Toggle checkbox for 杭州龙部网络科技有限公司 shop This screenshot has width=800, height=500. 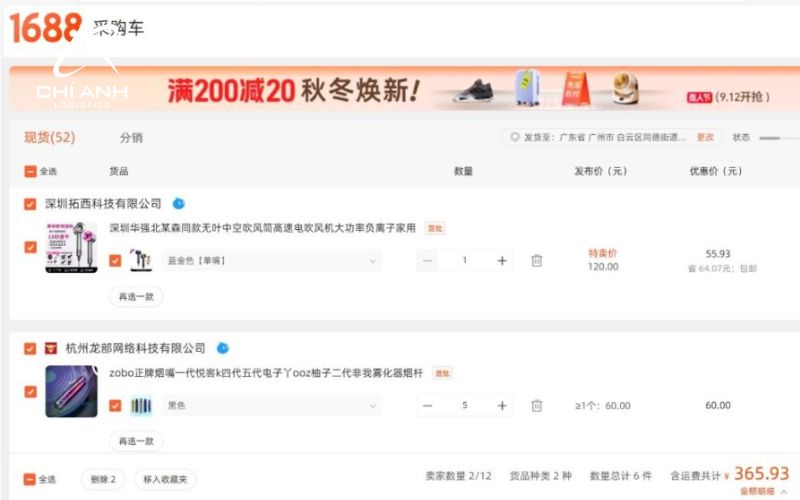click(x=30, y=348)
